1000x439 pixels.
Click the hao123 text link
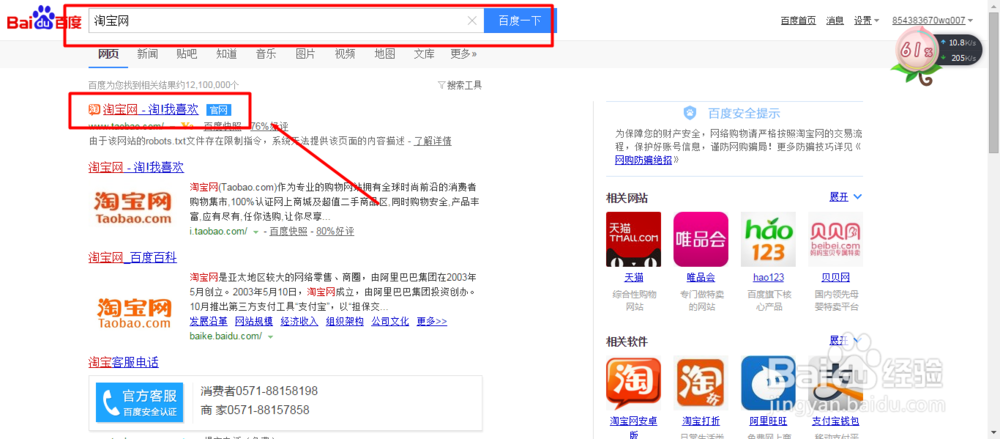[768, 277]
